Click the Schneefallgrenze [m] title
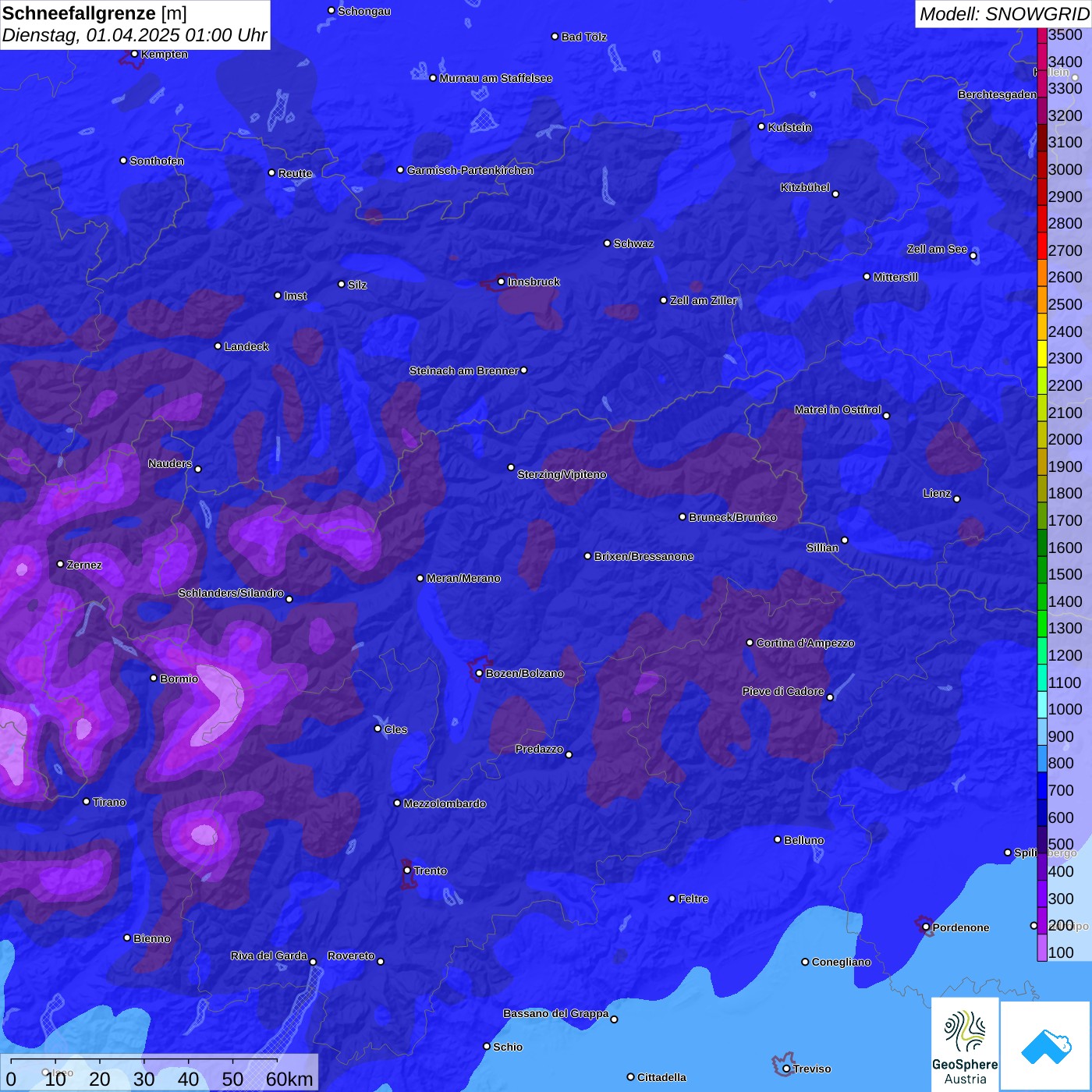Viewport: 1092px width, 1092px height. point(94,13)
